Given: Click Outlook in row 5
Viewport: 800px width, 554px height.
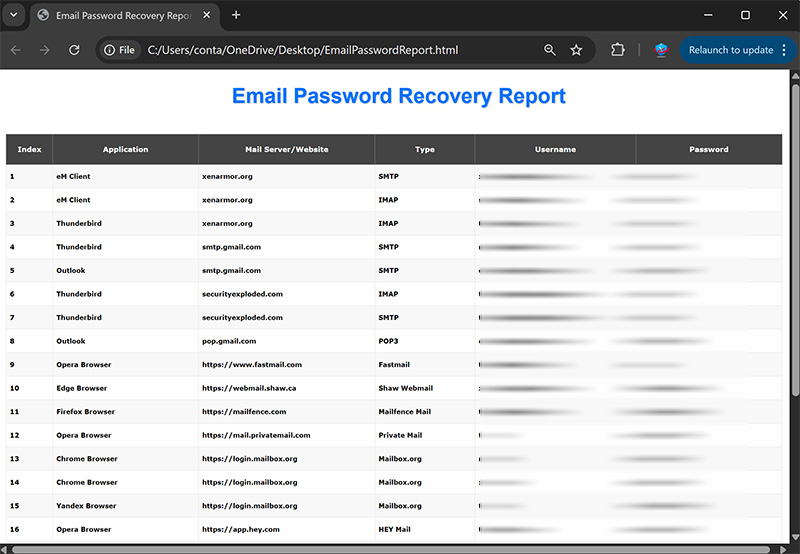Looking at the screenshot, I should click(71, 270).
